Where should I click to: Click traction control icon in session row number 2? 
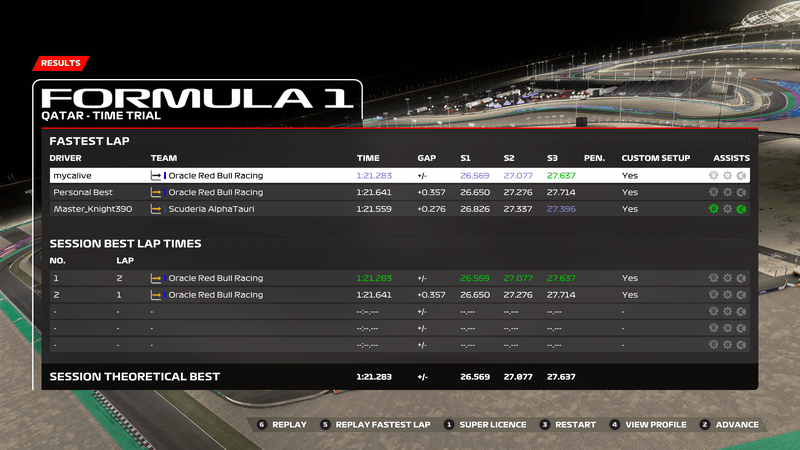point(713,295)
